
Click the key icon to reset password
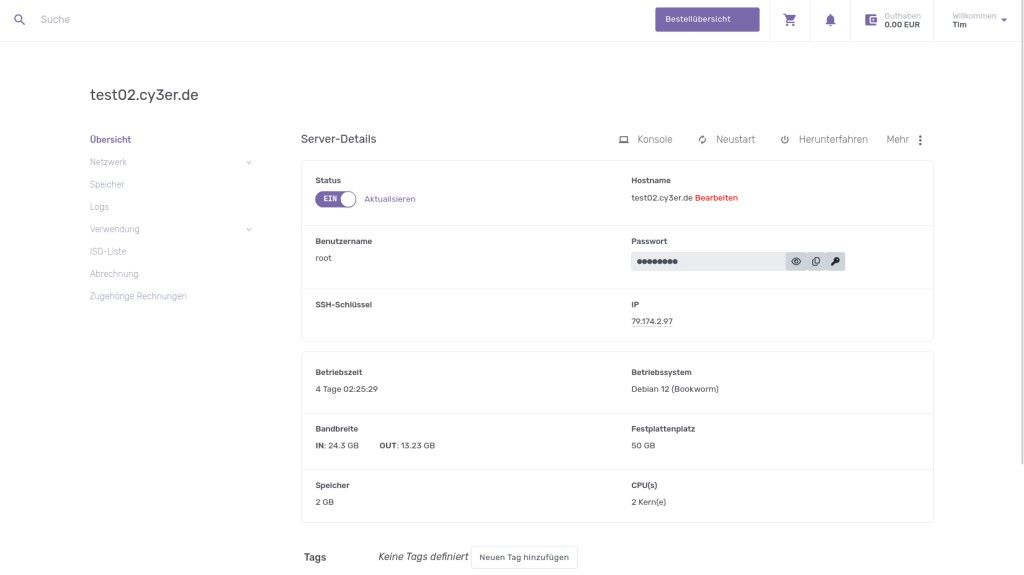(x=836, y=262)
